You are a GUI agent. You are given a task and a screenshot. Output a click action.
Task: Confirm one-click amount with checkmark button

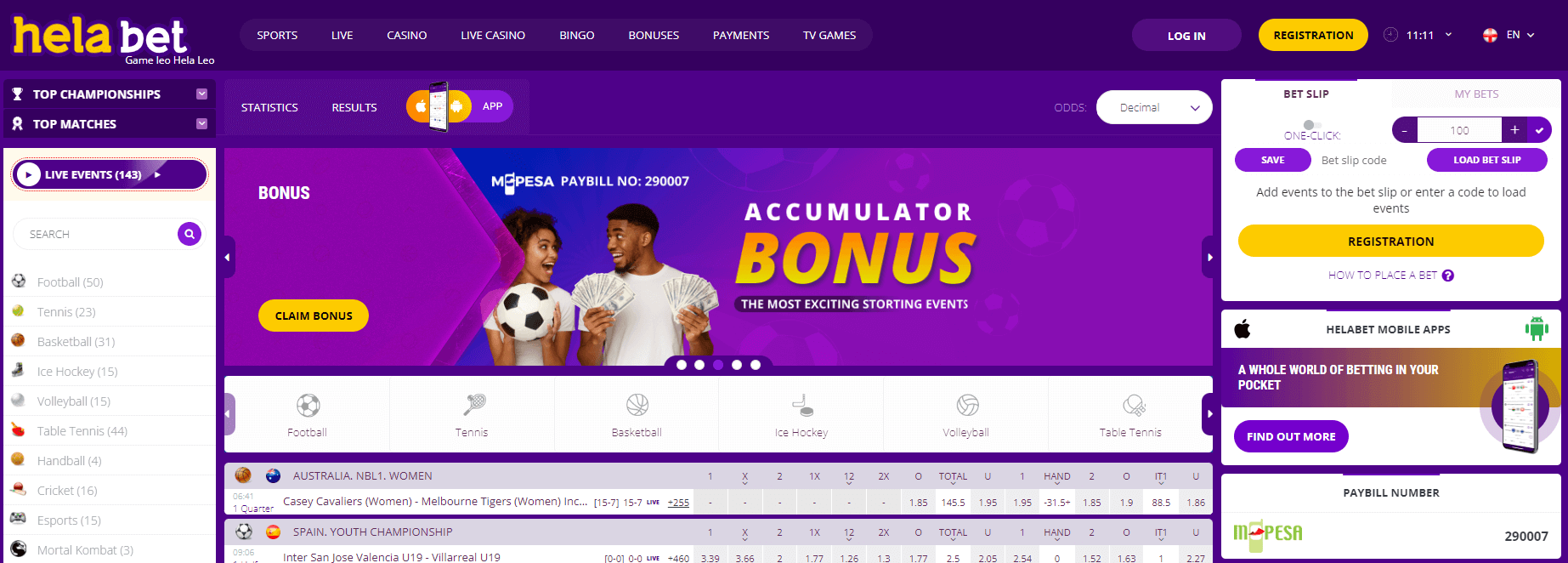(x=1539, y=130)
